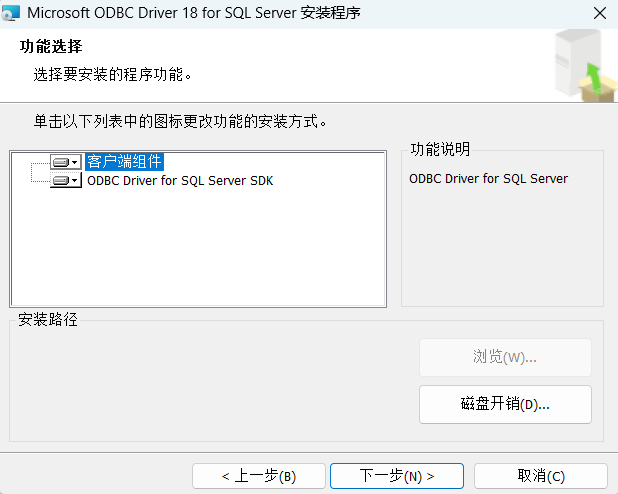Cancel setup with 取消(C) button
The height and width of the screenshot is (494, 618).
tap(541, 476)
